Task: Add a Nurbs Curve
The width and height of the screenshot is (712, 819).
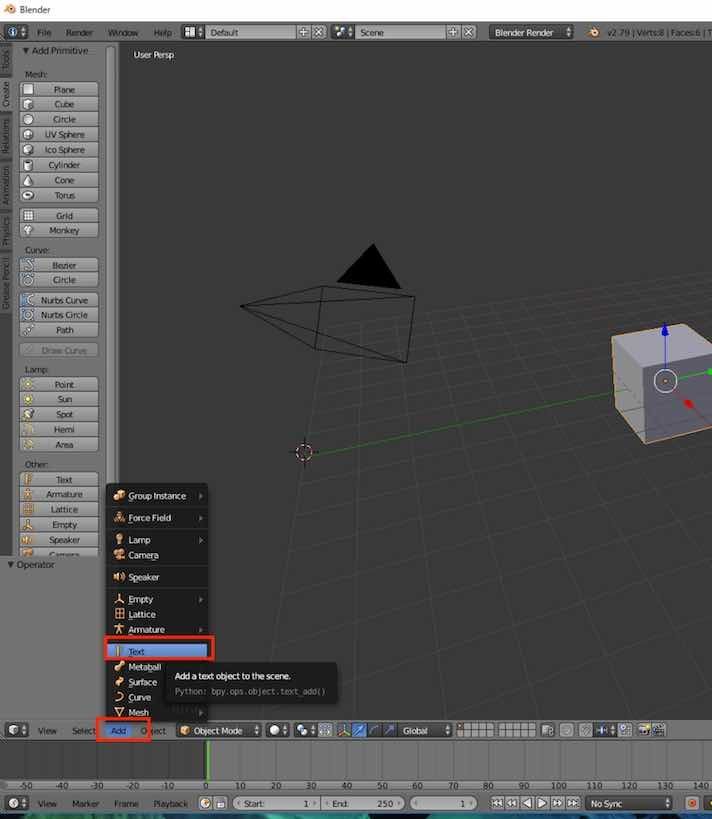Action: (59, 300)
